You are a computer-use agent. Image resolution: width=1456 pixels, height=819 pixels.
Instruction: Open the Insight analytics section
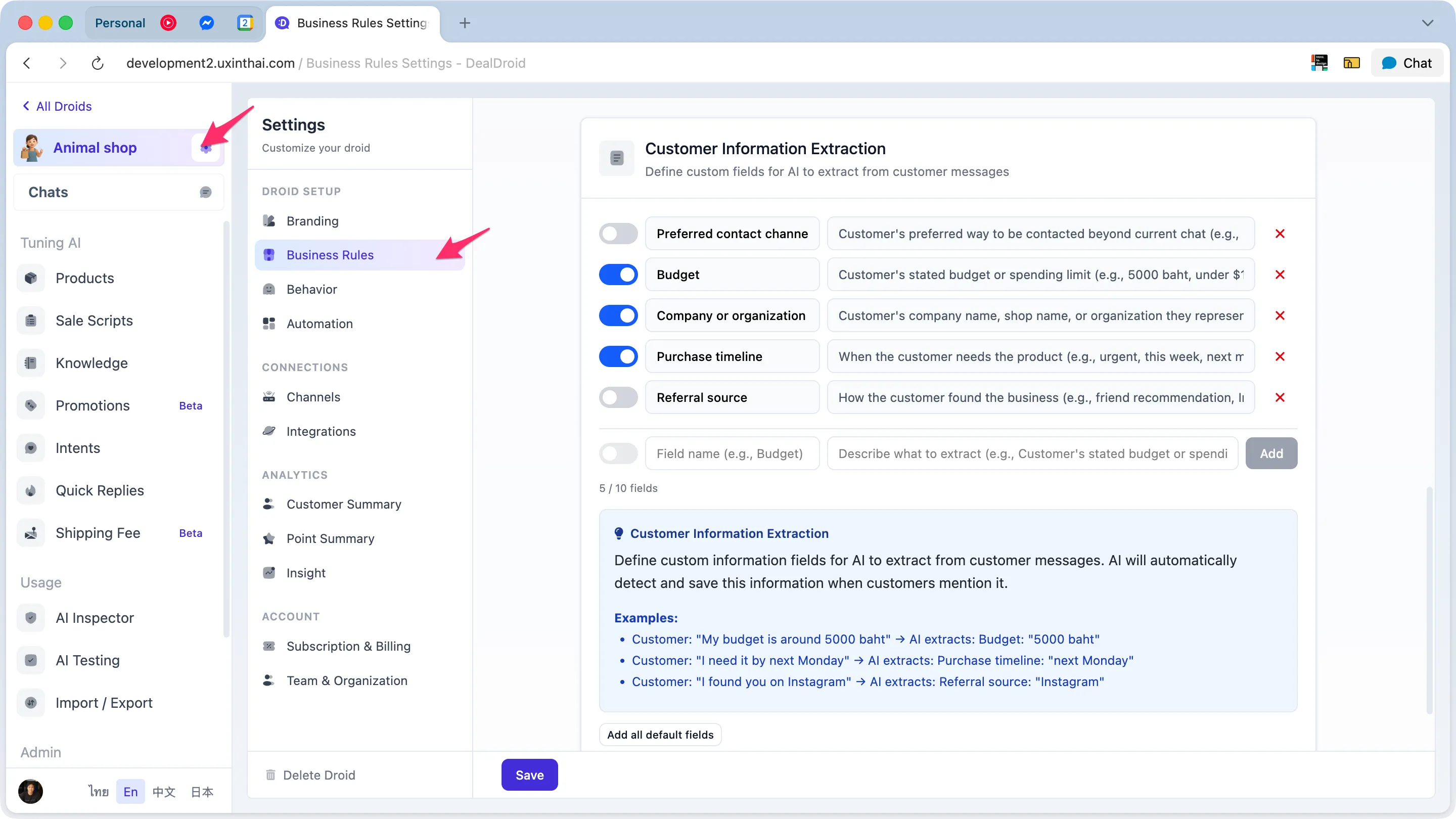point(306,573)
